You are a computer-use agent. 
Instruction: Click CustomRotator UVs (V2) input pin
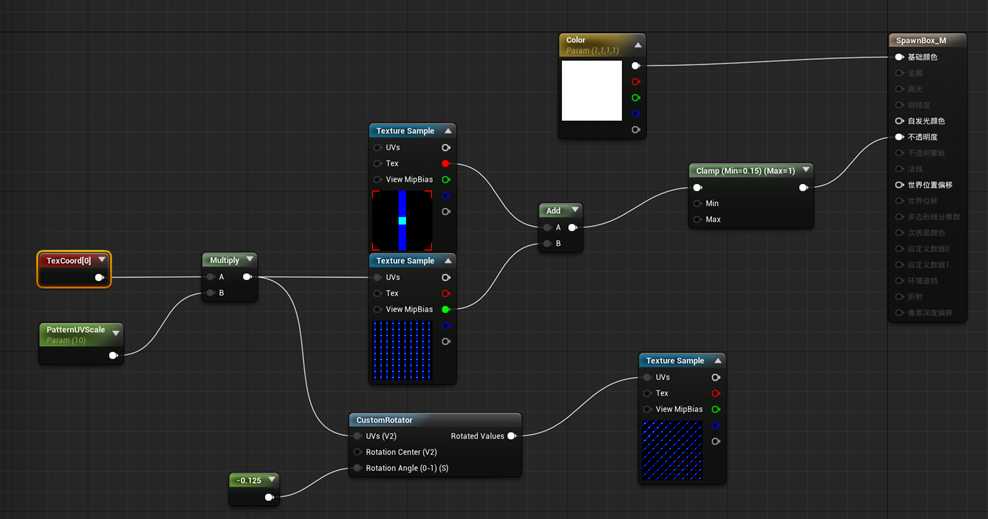point(358,436)
